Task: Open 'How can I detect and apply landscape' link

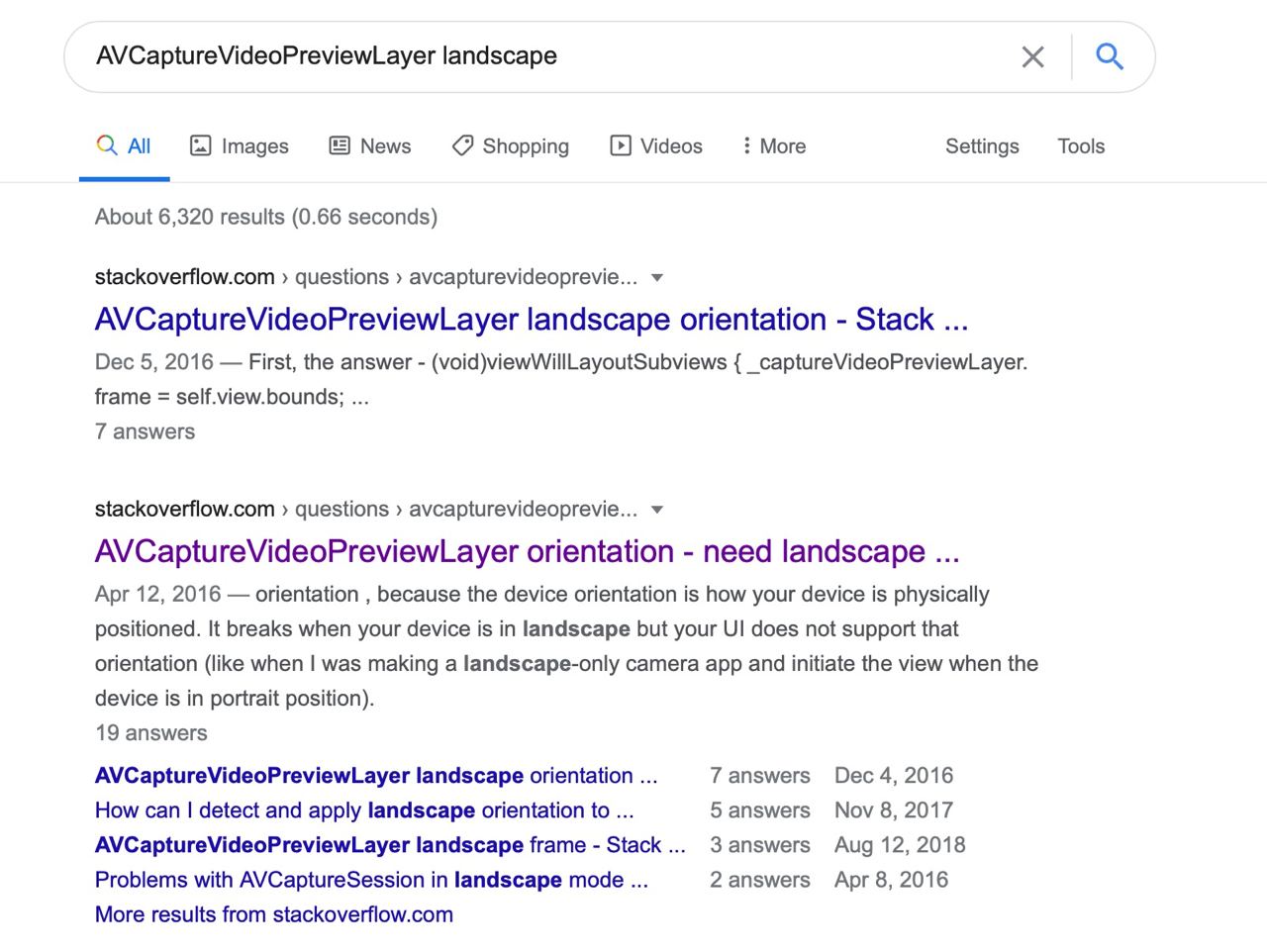Action: (x=364, y=810)
